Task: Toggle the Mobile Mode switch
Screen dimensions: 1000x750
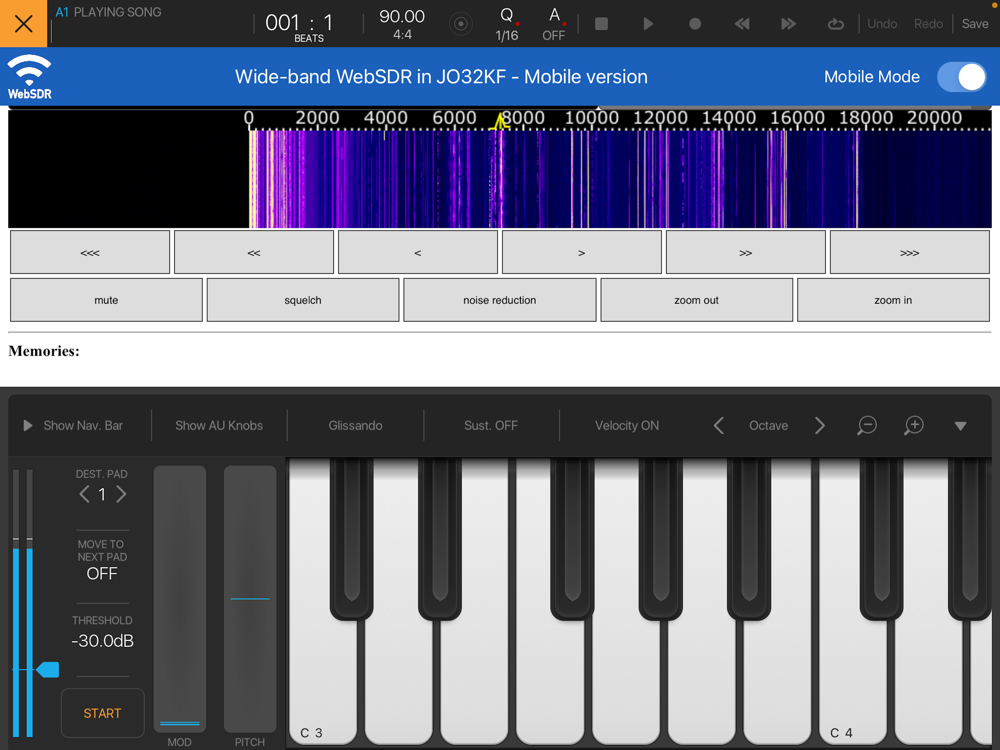Action: point(962,77)
